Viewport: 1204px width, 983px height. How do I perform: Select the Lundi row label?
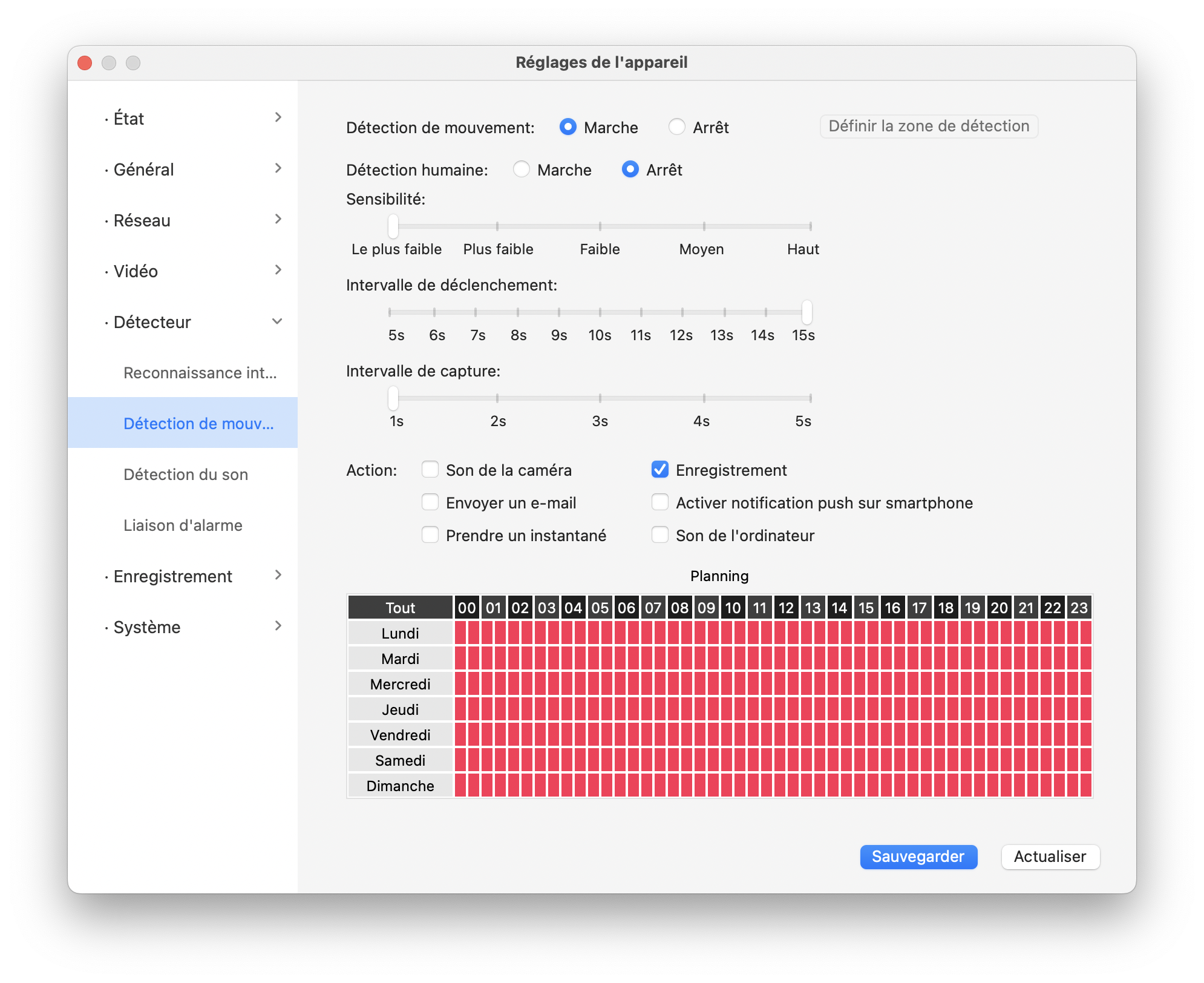click(x=400, y=633)
